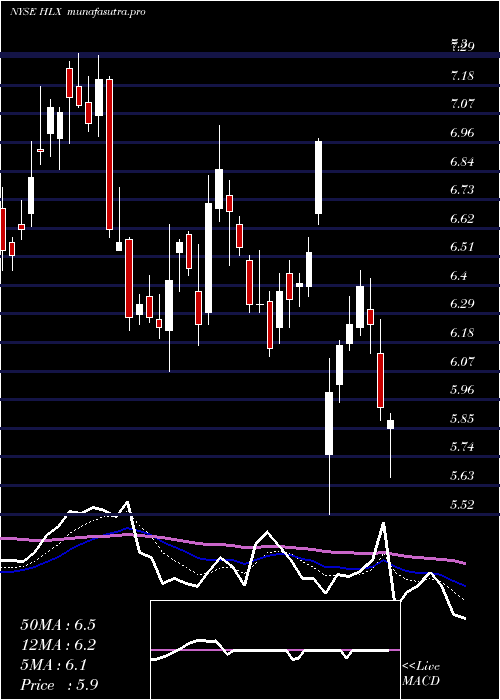Select the 5.96 price axis label
Viewport: 500px width, 700px height.
coord(462,390)
